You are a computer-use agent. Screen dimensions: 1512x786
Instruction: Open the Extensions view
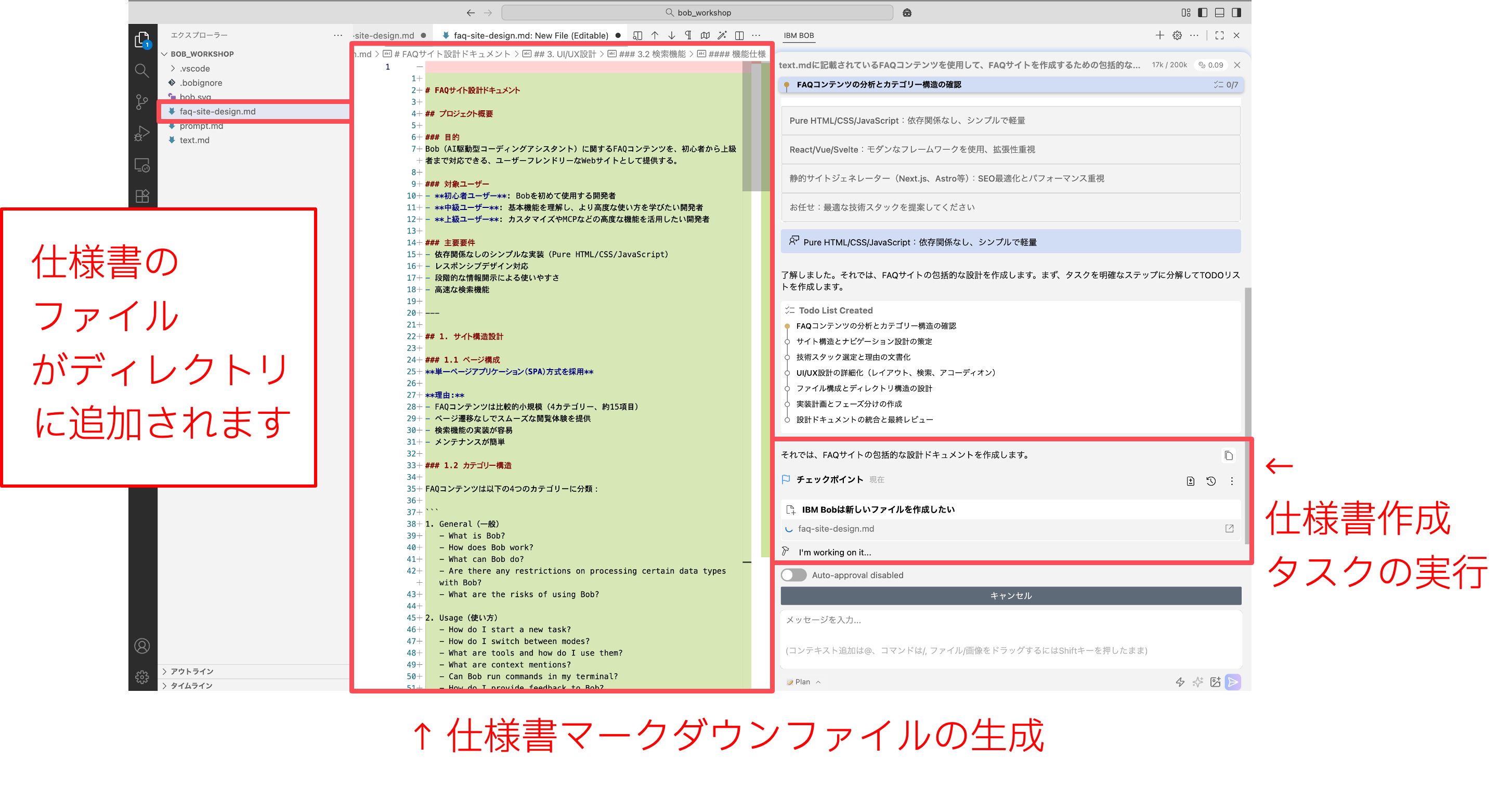coord(142,196)
